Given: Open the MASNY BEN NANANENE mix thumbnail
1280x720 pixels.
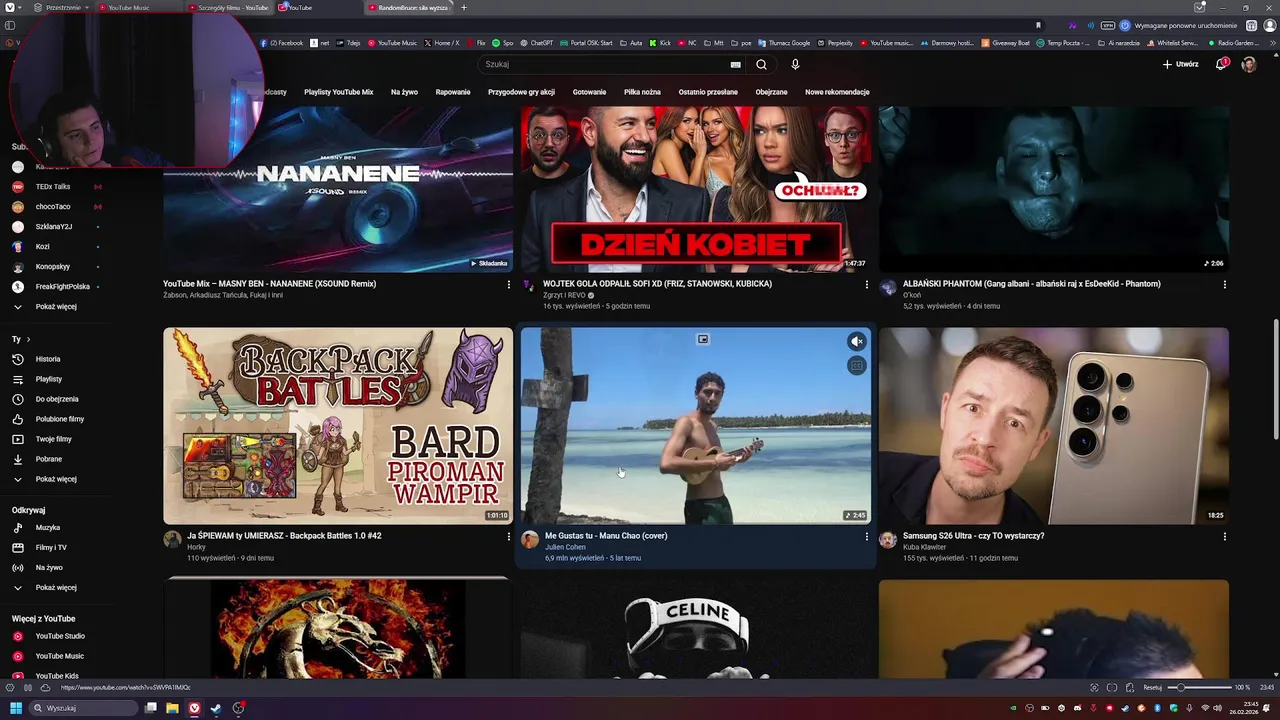Looking at the screenshot, I should [338, 189].
